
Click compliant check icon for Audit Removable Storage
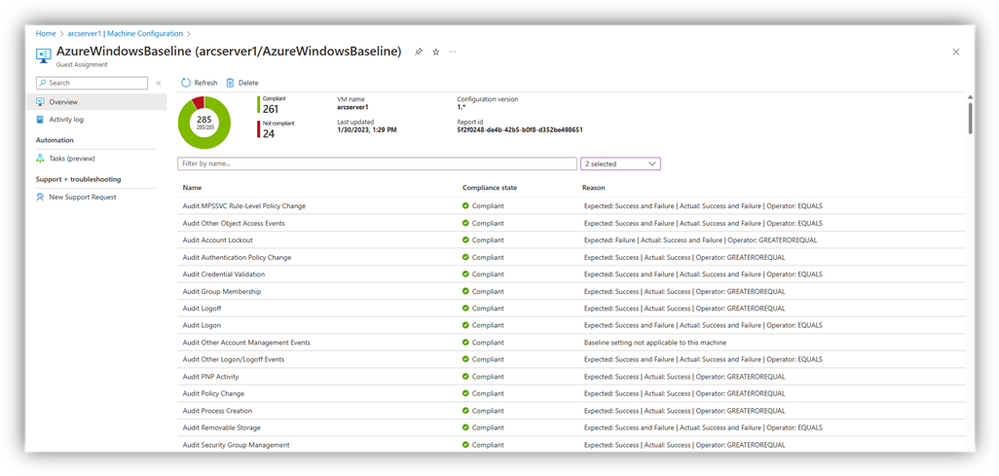[x=466, y=428]
